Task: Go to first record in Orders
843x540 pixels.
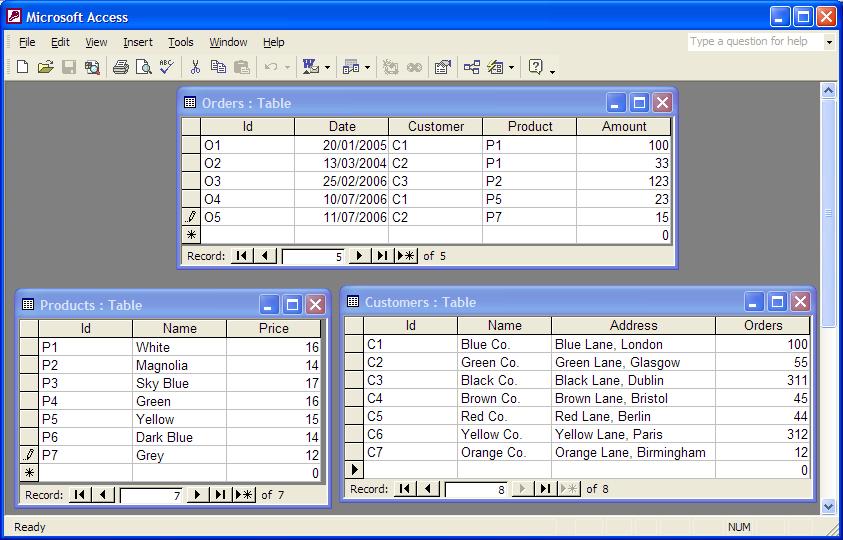Action: [242, 256]
